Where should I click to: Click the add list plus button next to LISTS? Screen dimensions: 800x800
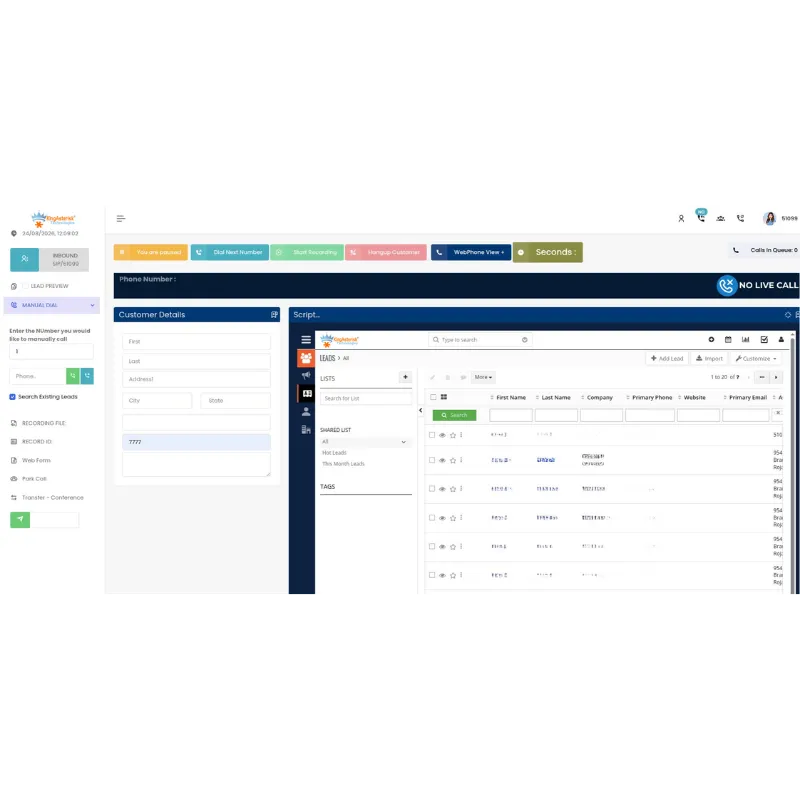pos(405,377)
